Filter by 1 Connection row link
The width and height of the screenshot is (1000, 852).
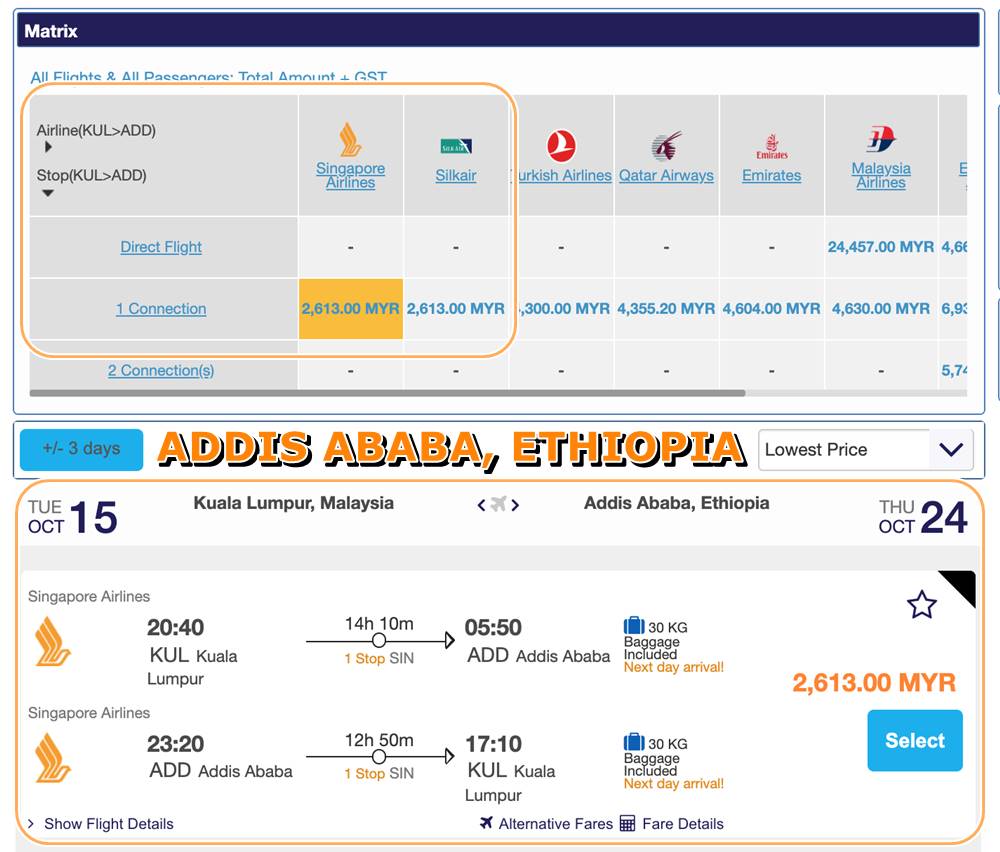tap(161, 309)
